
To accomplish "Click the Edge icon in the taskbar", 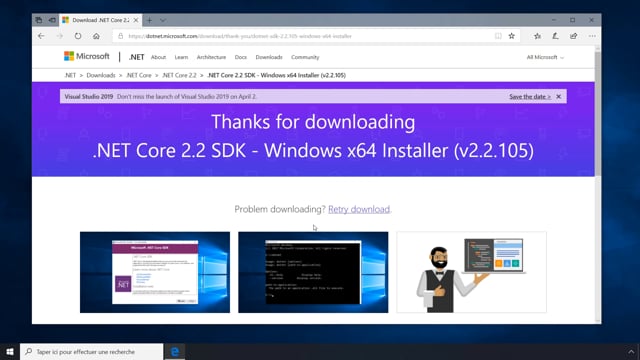I will tap(175, 351).
